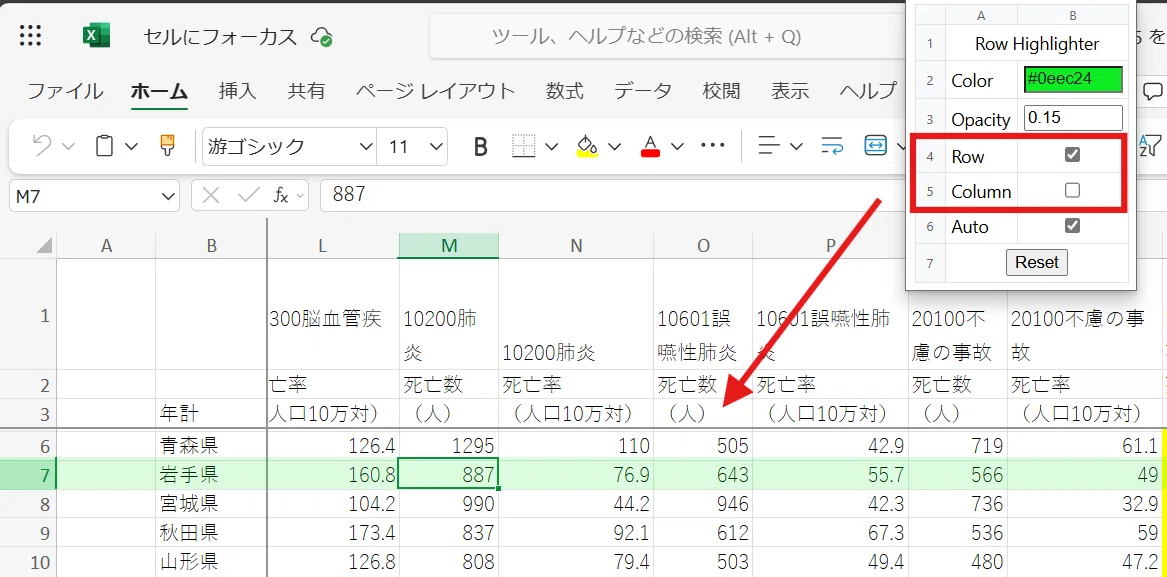1167x577 pixels.
Task: Click the insert function fx icon
Action: click(x=281, y=196)
